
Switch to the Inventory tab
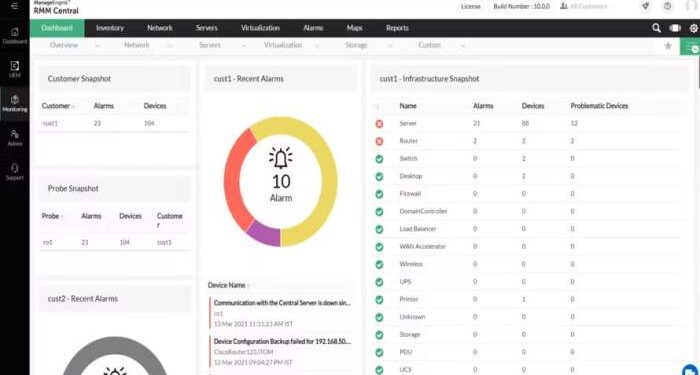[110, 28]
